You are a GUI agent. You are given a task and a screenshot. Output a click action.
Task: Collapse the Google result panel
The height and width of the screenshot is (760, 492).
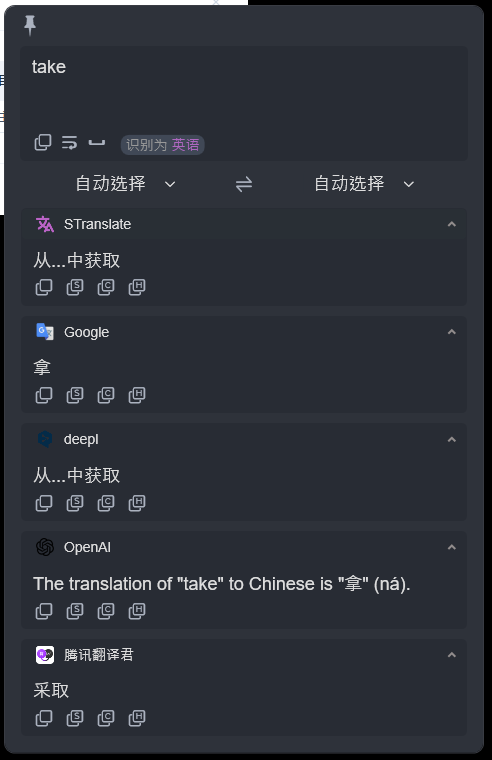[x=452, y=332]
